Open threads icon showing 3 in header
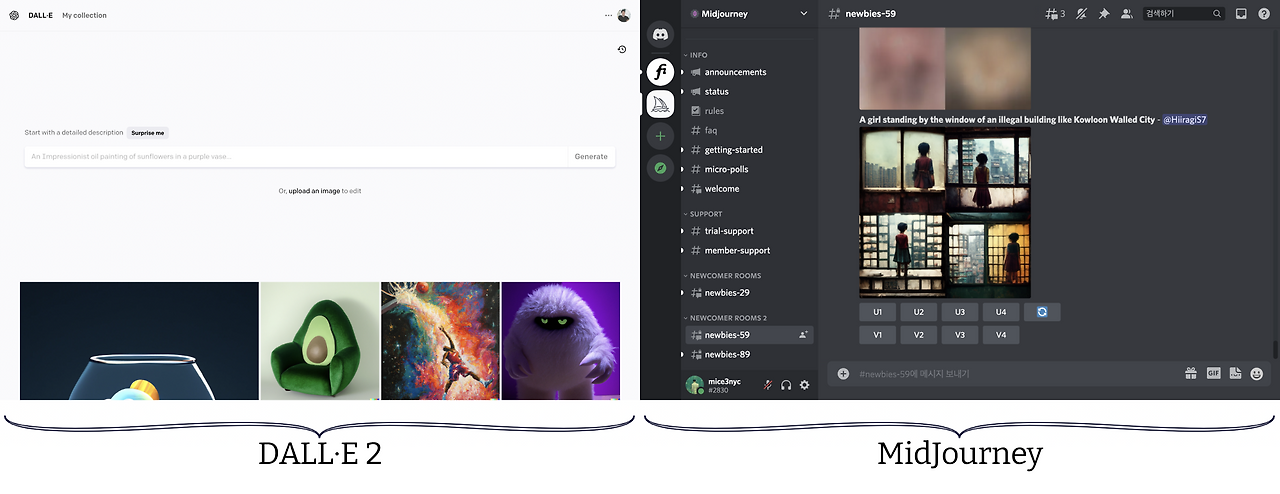The height and width of the screenshot is (494, 1280). pyautogui.click(x=1055, y=14)
